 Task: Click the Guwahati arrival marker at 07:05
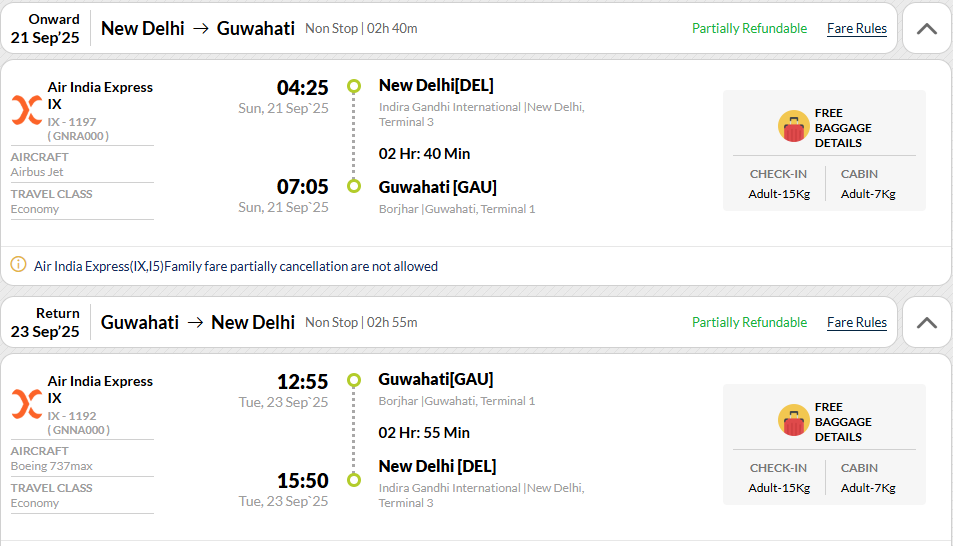tap(354, 186)
